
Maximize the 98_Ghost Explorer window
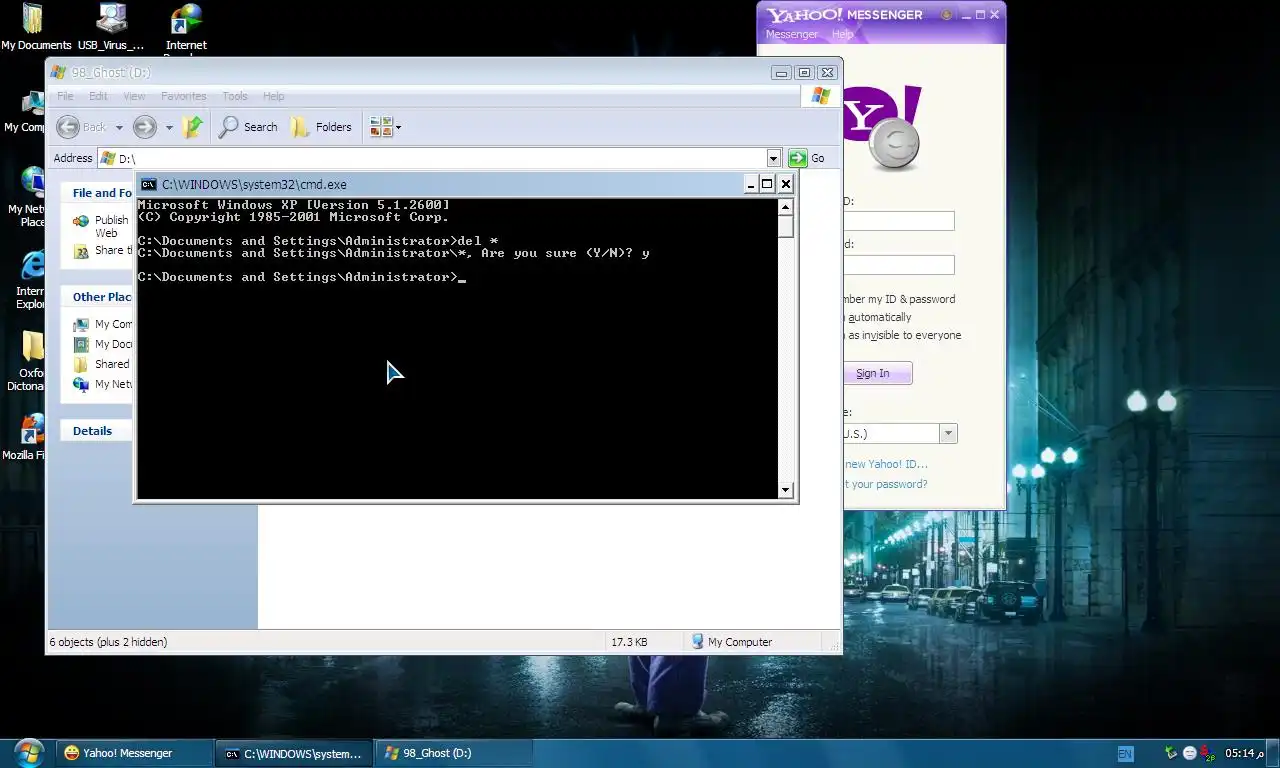pos(804,72)
